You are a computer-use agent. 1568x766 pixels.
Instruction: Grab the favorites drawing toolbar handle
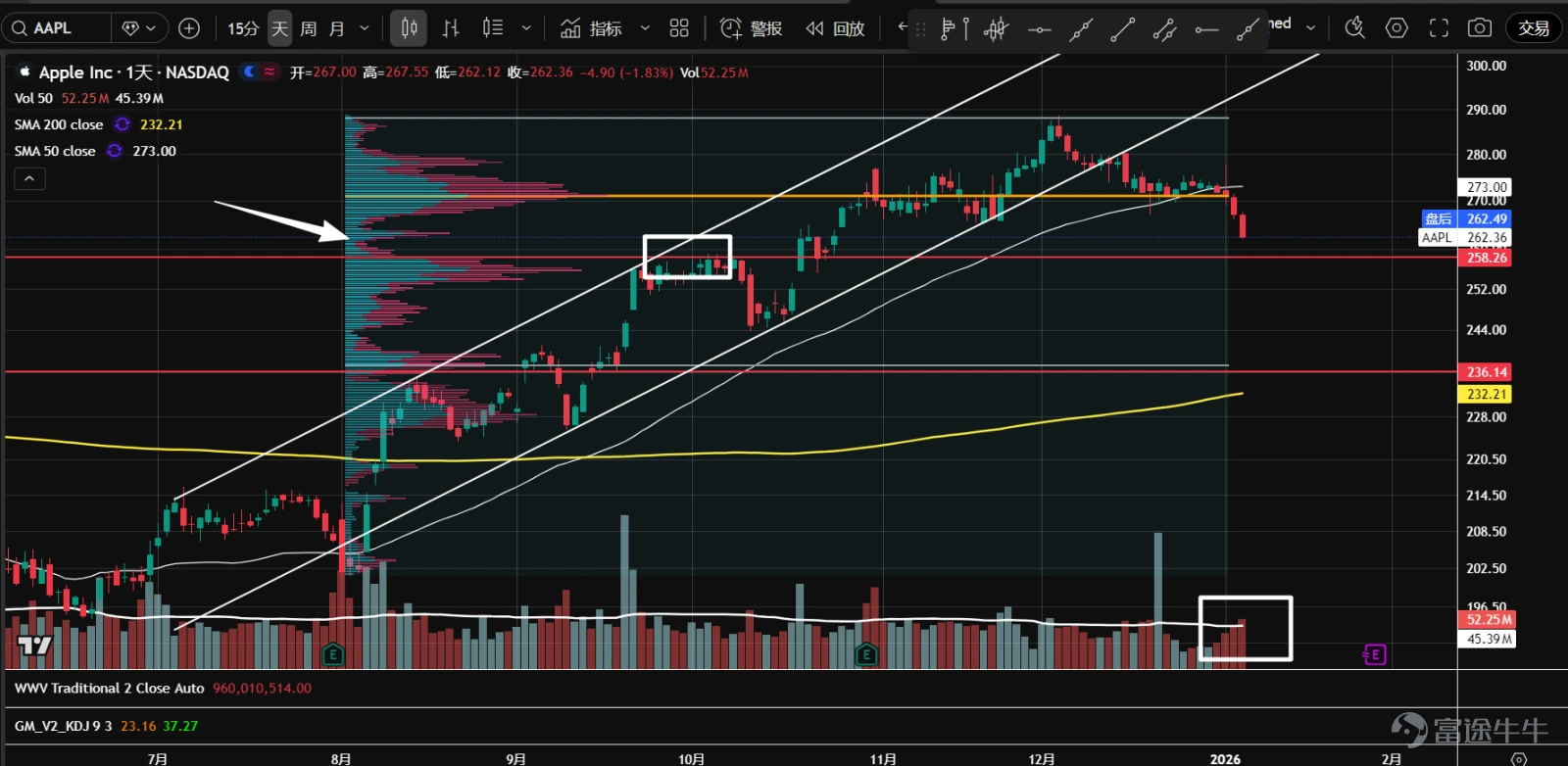point(920,29)
